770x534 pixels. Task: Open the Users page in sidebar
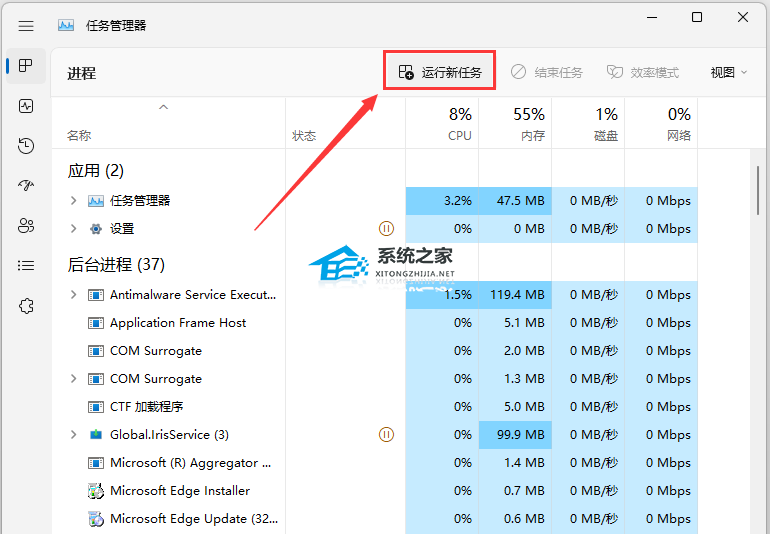[x=26, y=226]
